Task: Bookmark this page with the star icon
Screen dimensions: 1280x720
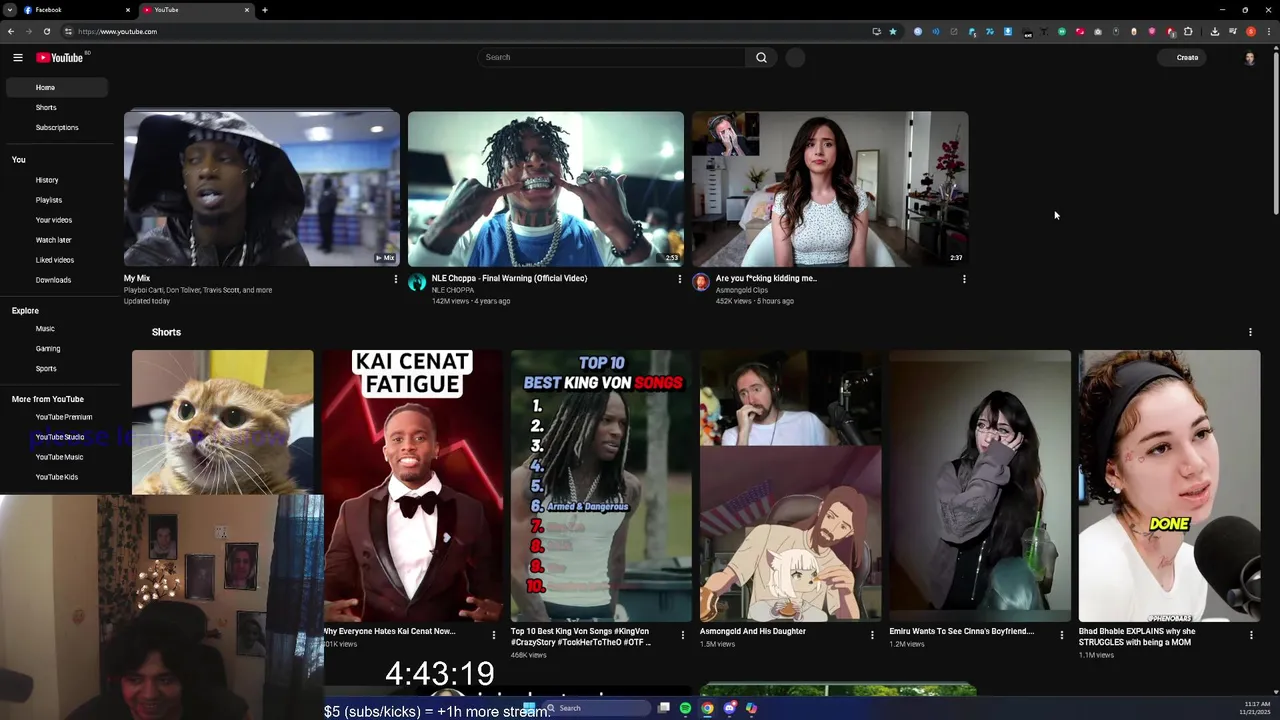Action: coord(893,31)
